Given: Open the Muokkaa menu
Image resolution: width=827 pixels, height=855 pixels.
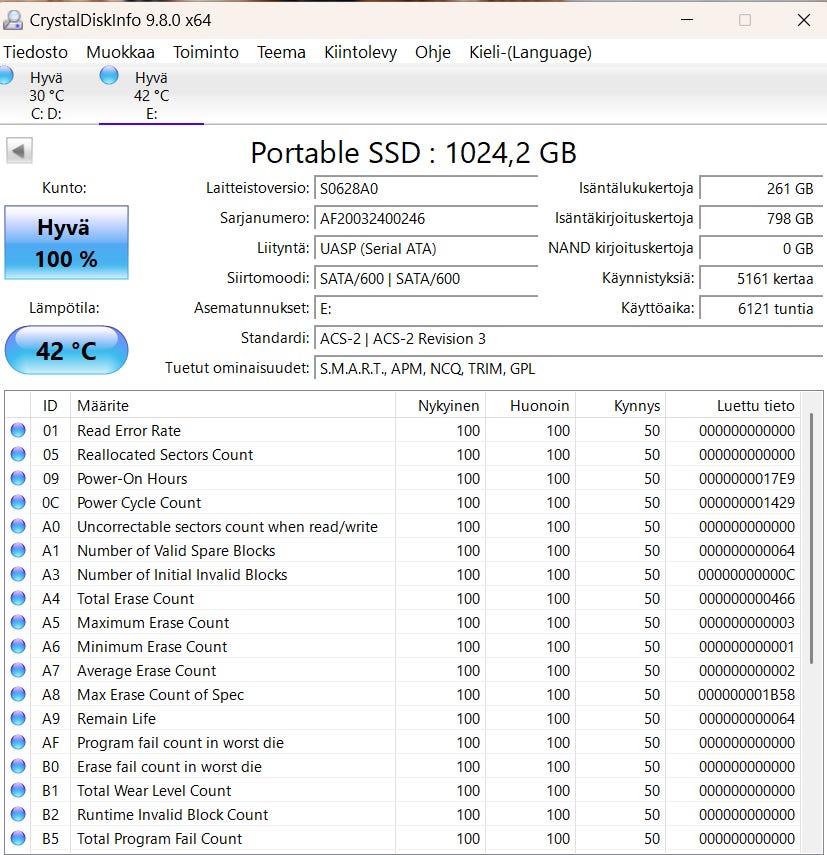Looking at the screenshot, I should (120, 52).
